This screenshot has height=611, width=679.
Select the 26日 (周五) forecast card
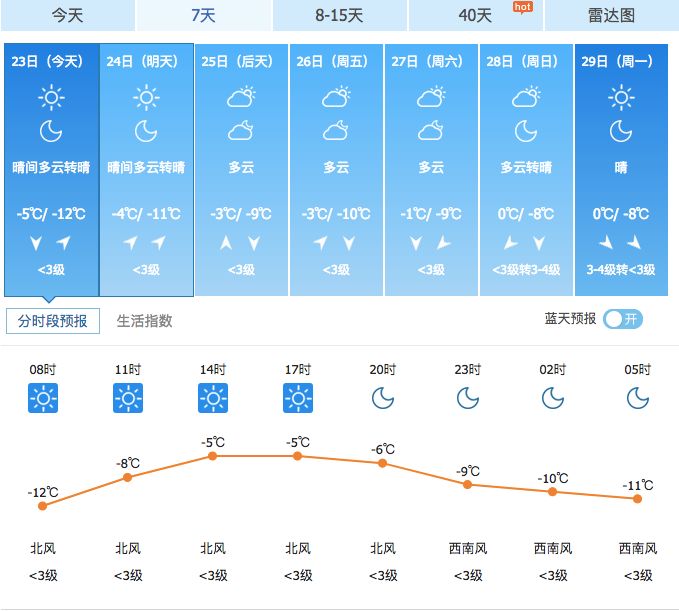tap(336, 170)
